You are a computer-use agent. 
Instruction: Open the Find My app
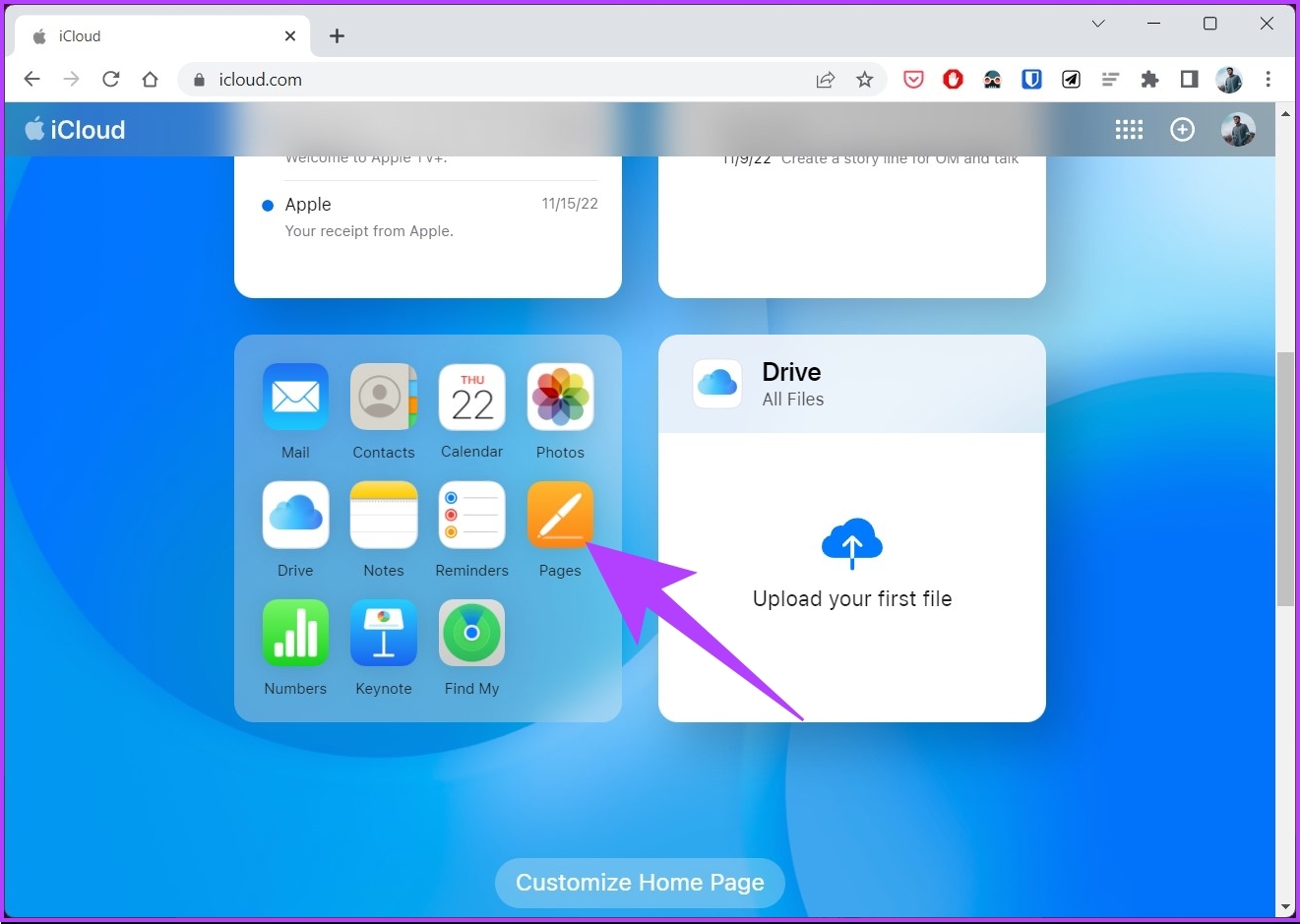click(471, 633)
